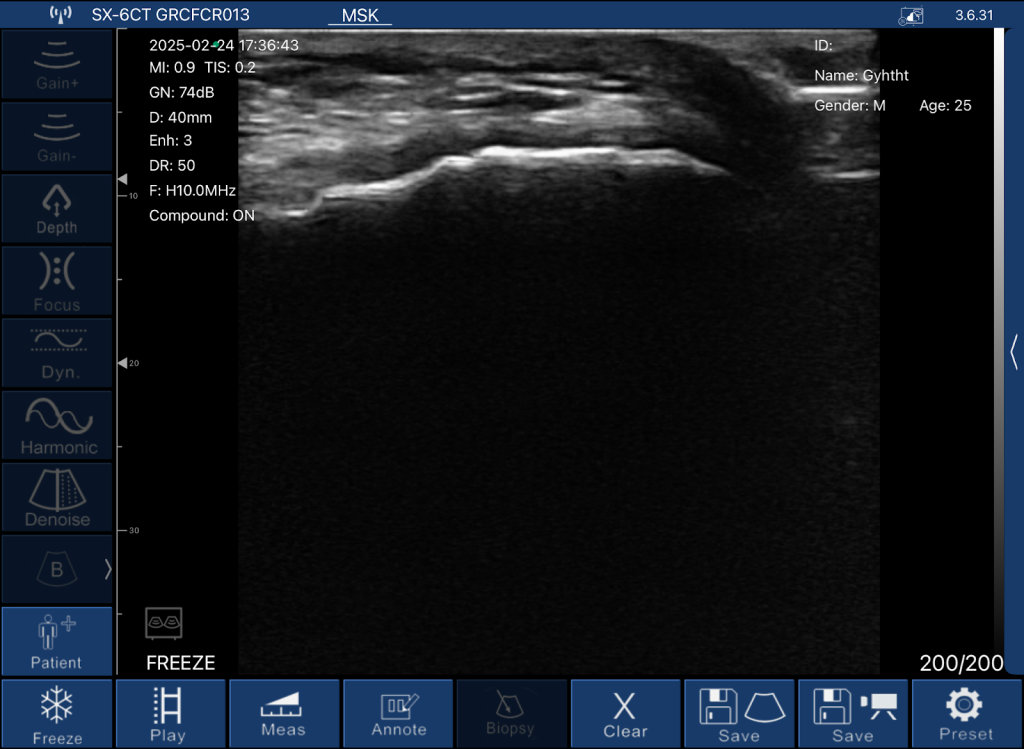Increase gain with the Gain+ button
The height and width of the screenshot is (749, 1024).
pyautogui.click(x=57, y=64)
